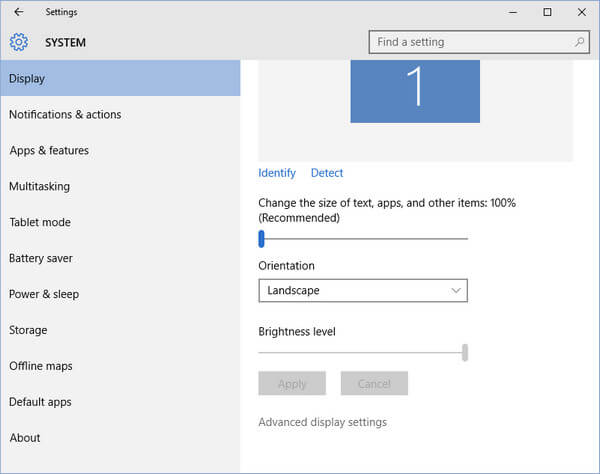The height and width of the screenshot is (474, 600).
Task: Click the Detect link
Action: click(327, 173)
